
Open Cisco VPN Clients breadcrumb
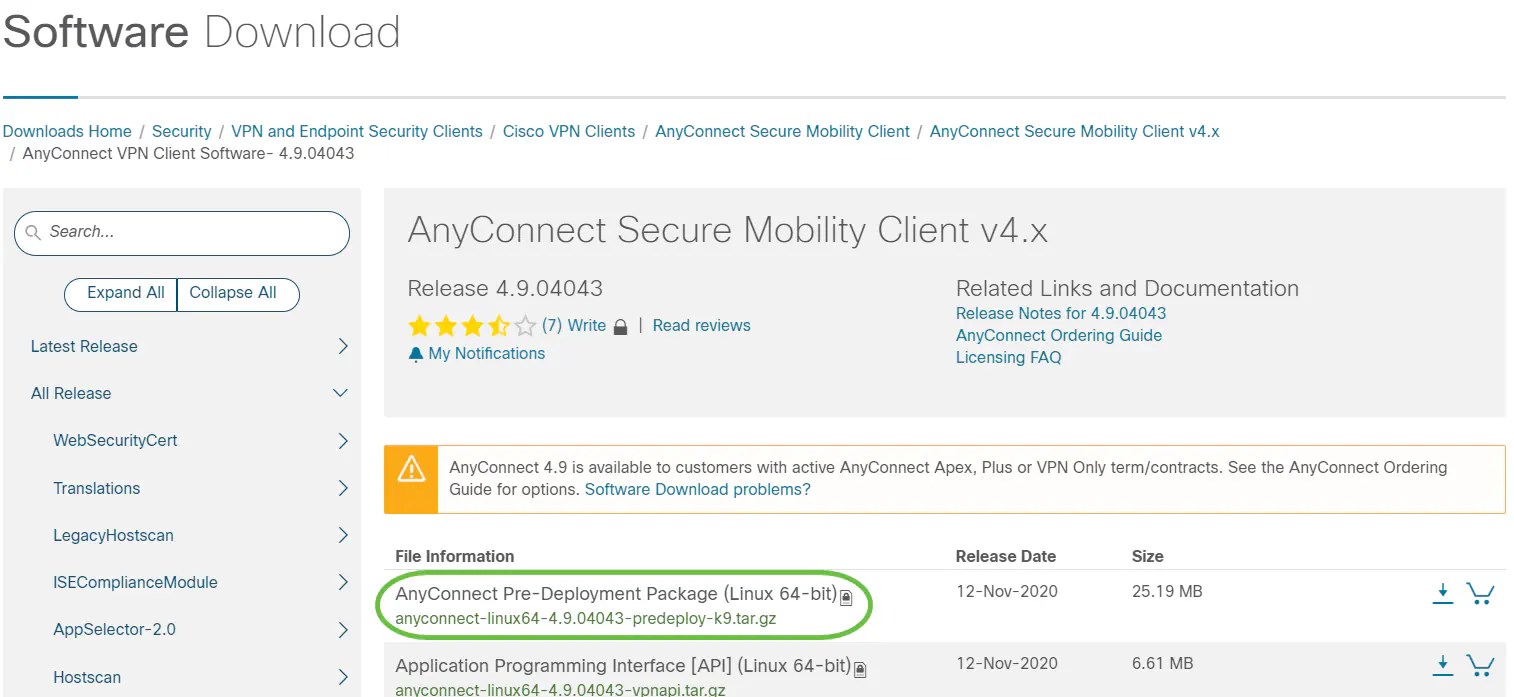(568, 131)
